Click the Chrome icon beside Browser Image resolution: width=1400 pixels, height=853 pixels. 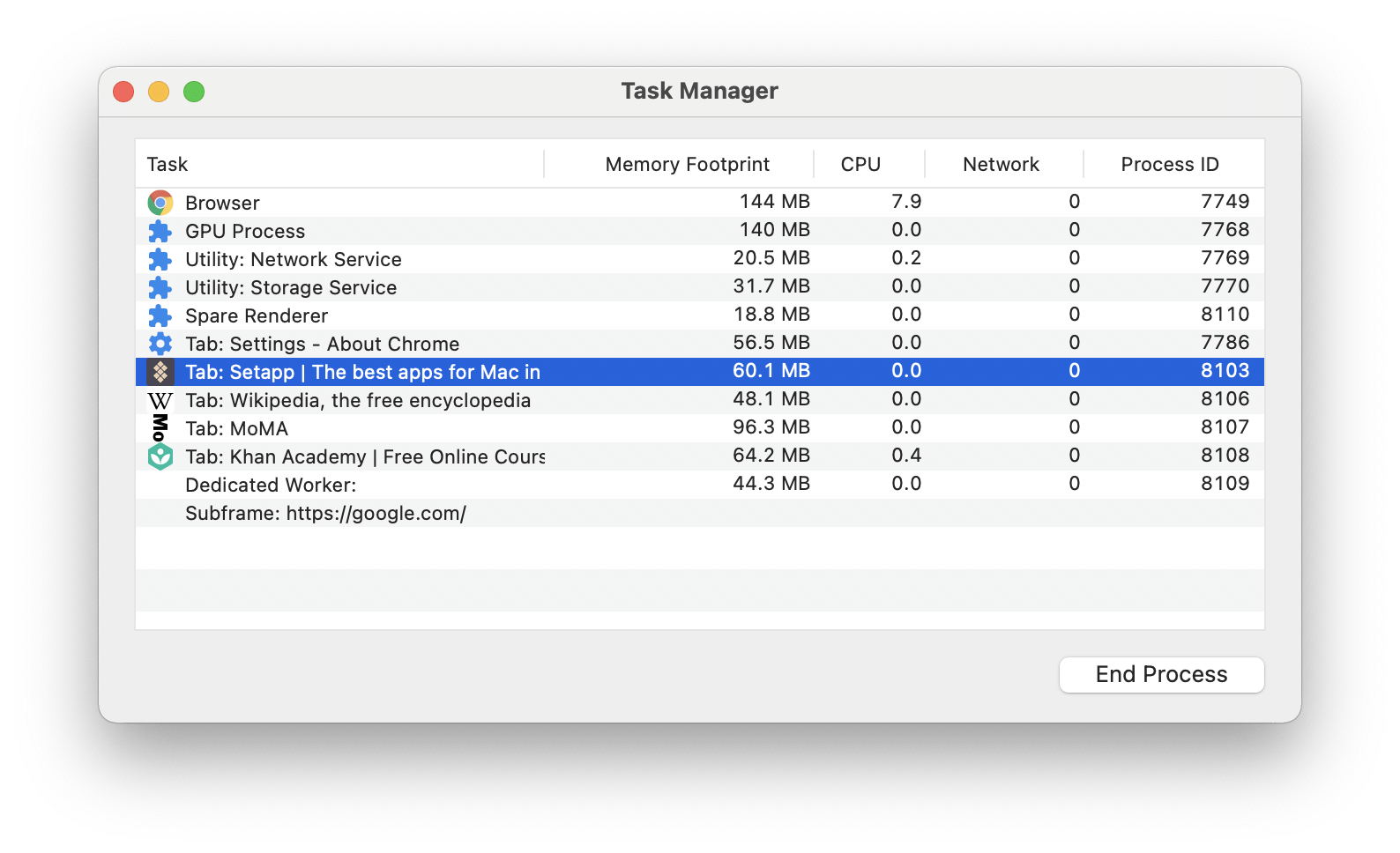point(160,203)
